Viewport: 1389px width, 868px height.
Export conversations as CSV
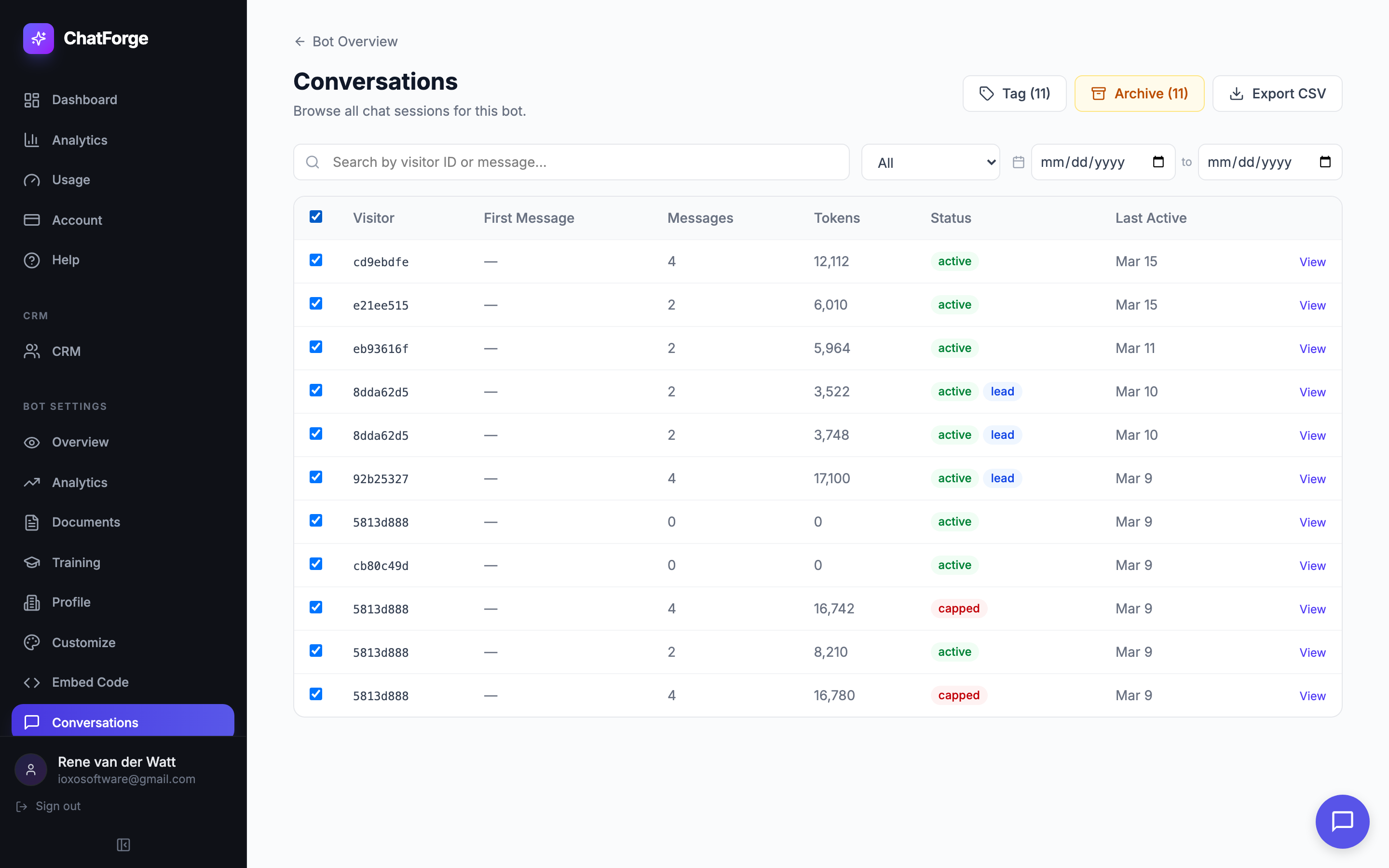pos(1277,94)
